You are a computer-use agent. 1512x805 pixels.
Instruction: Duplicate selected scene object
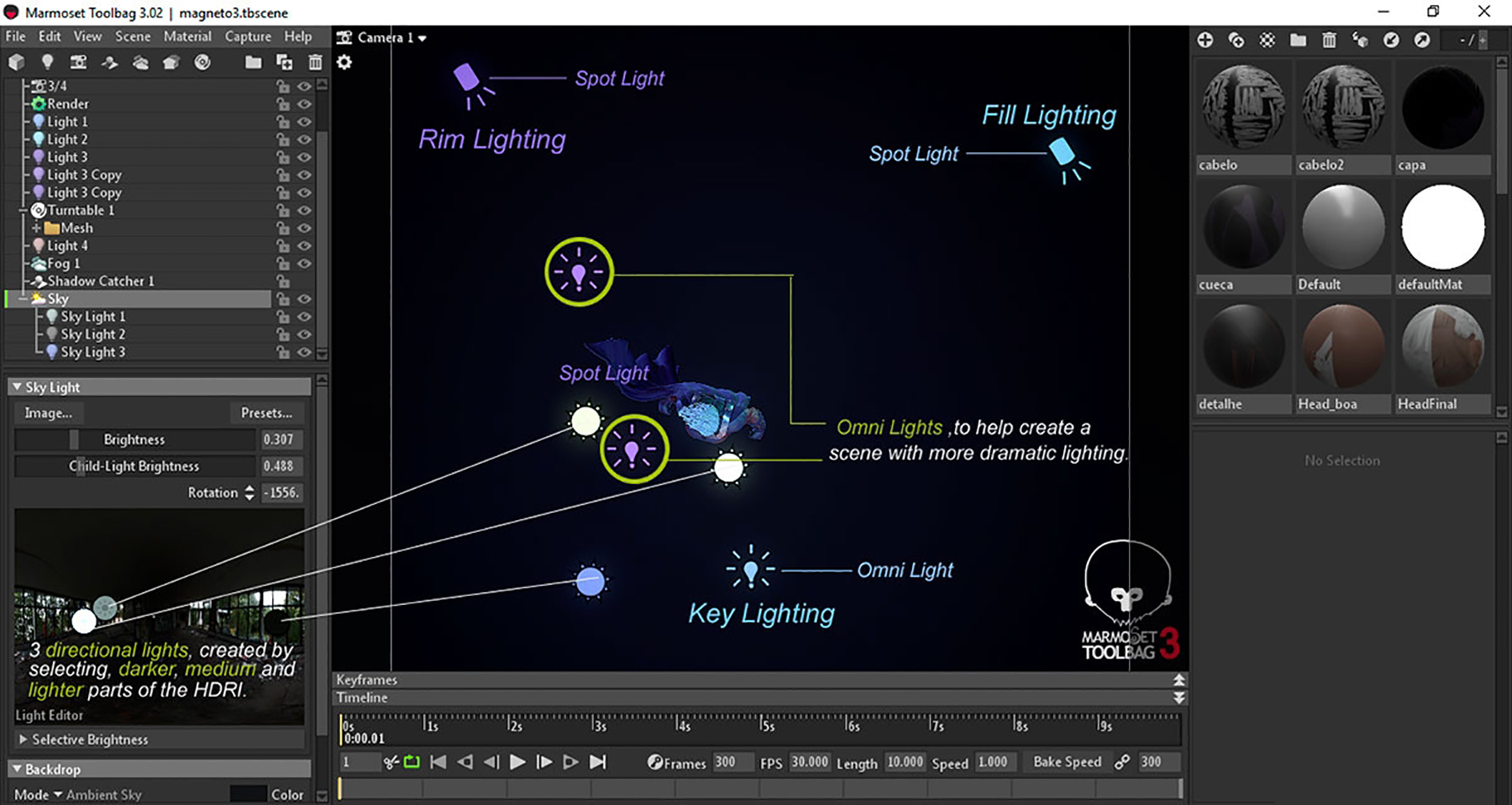coord(284,62)
